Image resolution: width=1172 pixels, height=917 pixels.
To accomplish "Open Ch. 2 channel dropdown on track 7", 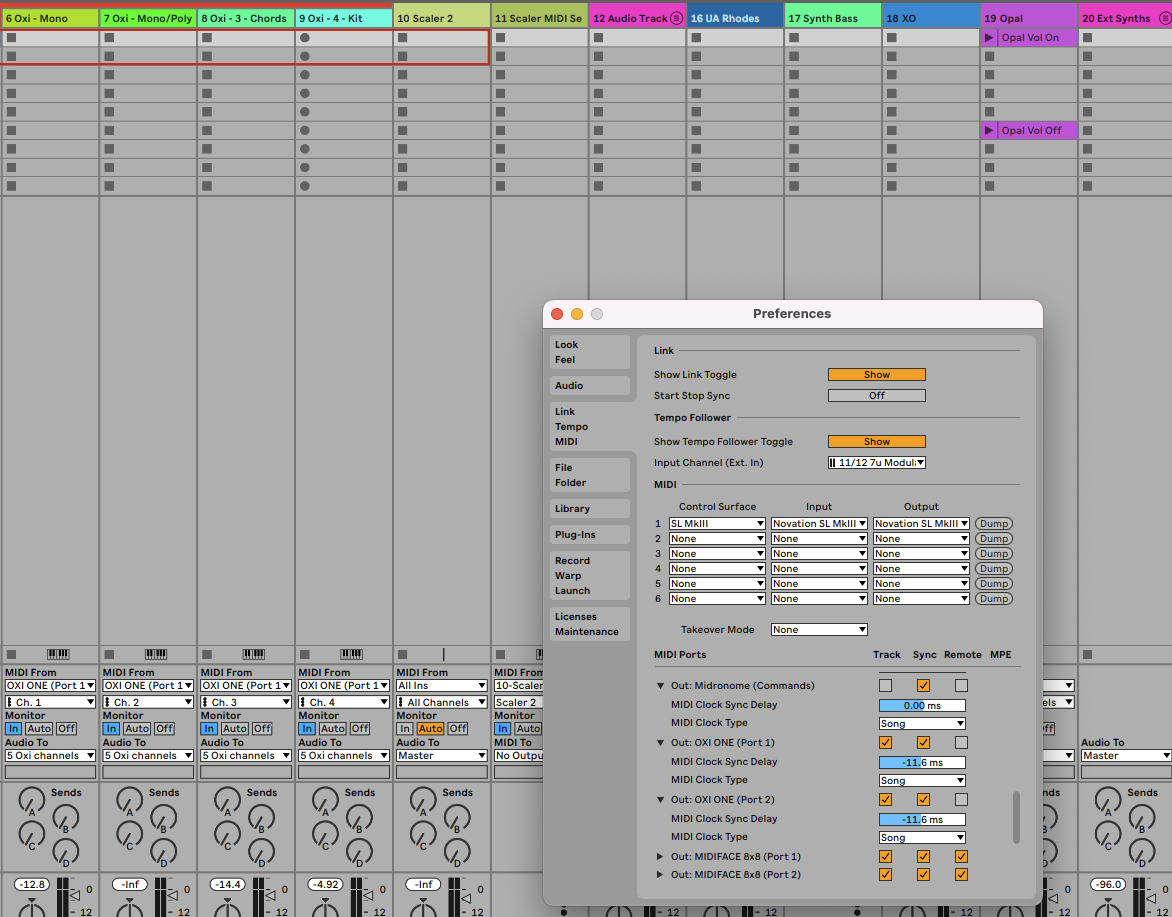I will click(148, 703).
